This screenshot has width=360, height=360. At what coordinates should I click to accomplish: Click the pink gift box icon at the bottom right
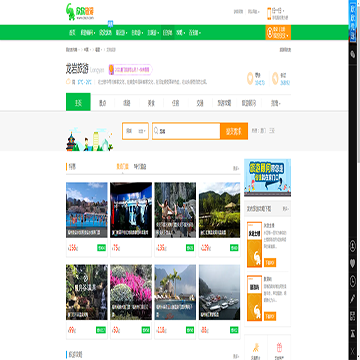coord(279,348)
